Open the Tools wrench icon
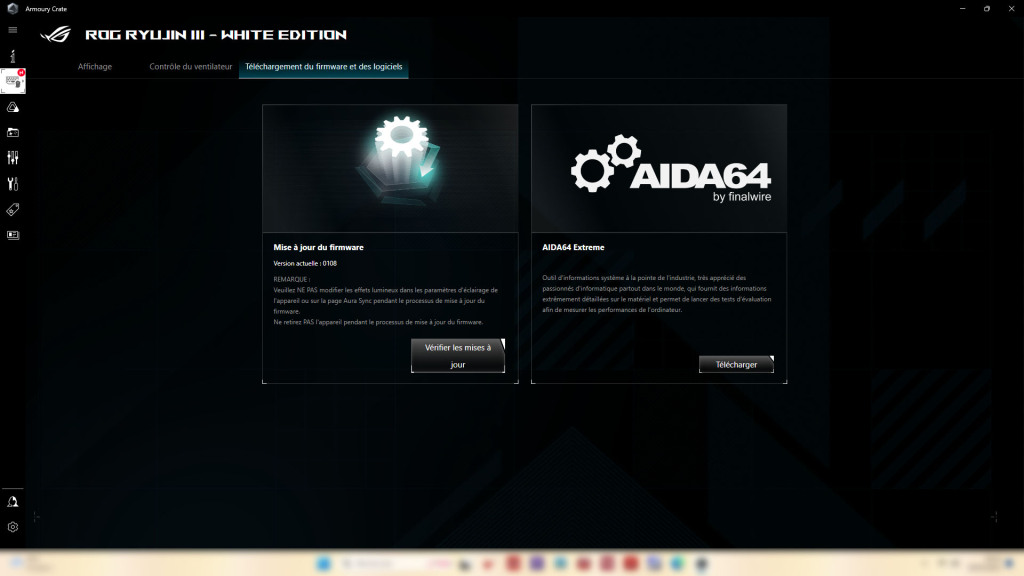Image resolution: width=1024 pixels, height=576 pixels. [x=13, y=184]
